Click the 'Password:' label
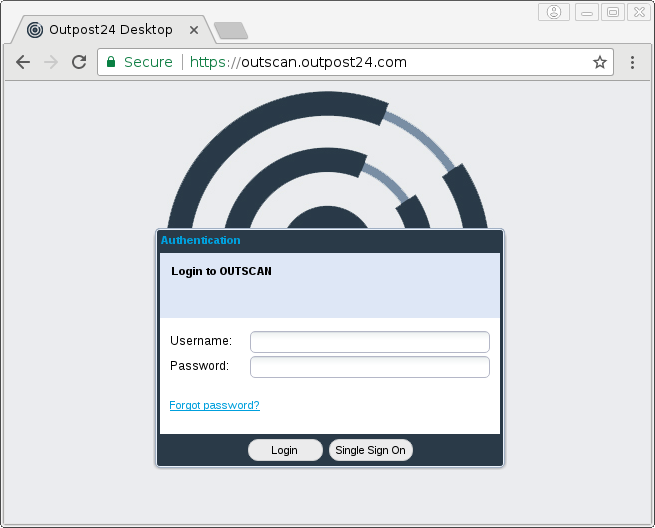Viewport: 655px width, 528px height. click(199, 366)
